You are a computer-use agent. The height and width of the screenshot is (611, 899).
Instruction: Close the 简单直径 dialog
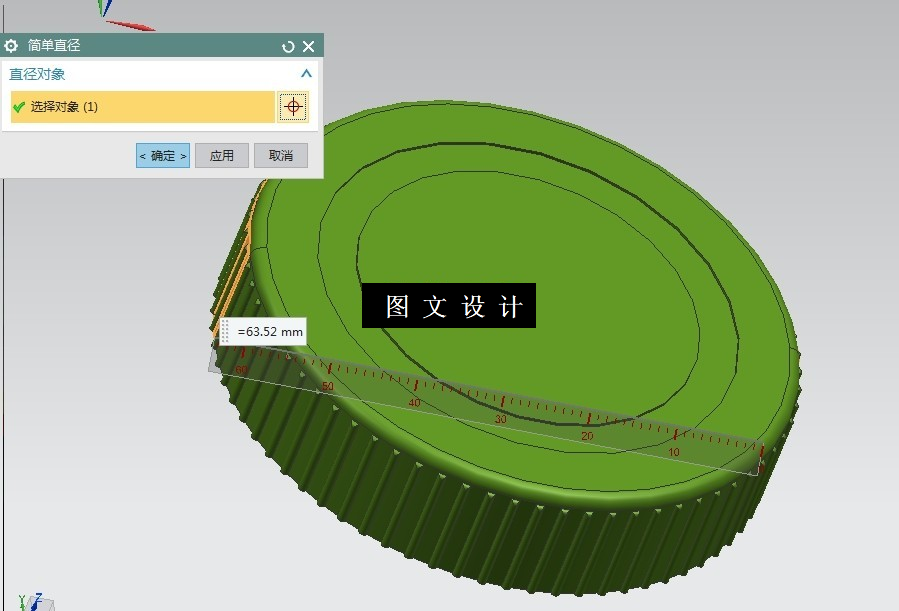pos(308,46)
